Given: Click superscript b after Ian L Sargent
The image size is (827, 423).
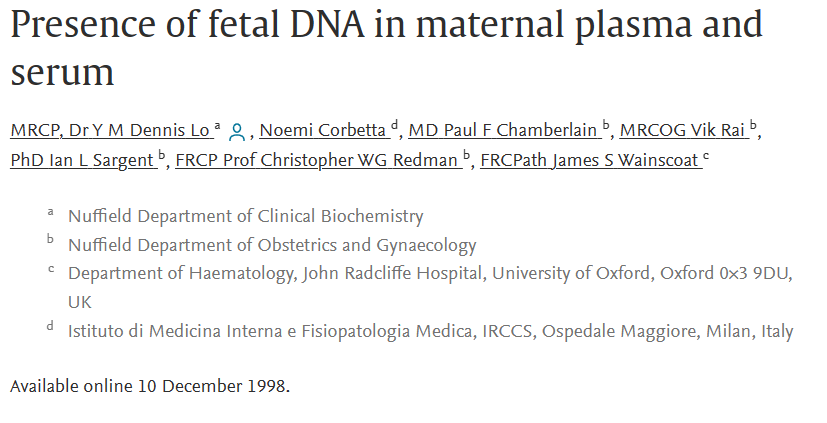Looking at the screenshot, I should pos(161,155).
